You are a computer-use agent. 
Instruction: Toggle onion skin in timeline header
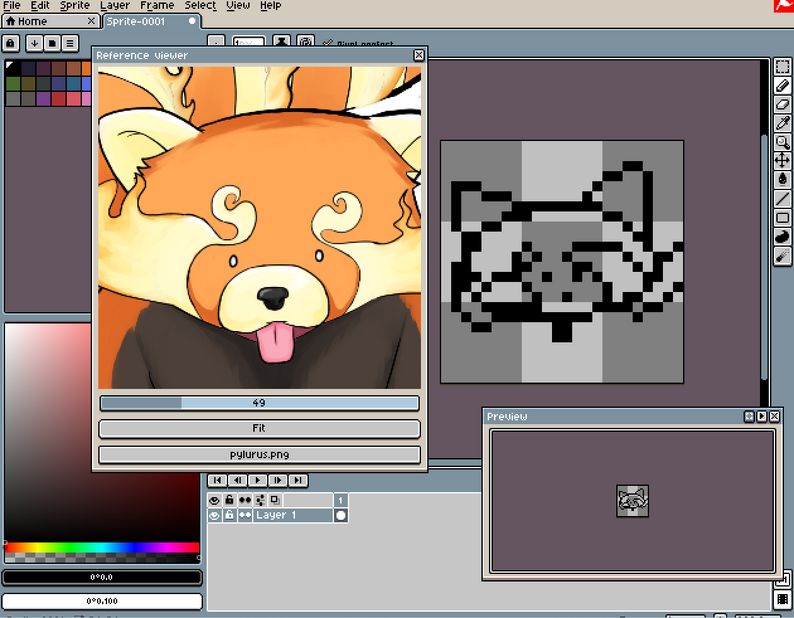tap(275, 500)
